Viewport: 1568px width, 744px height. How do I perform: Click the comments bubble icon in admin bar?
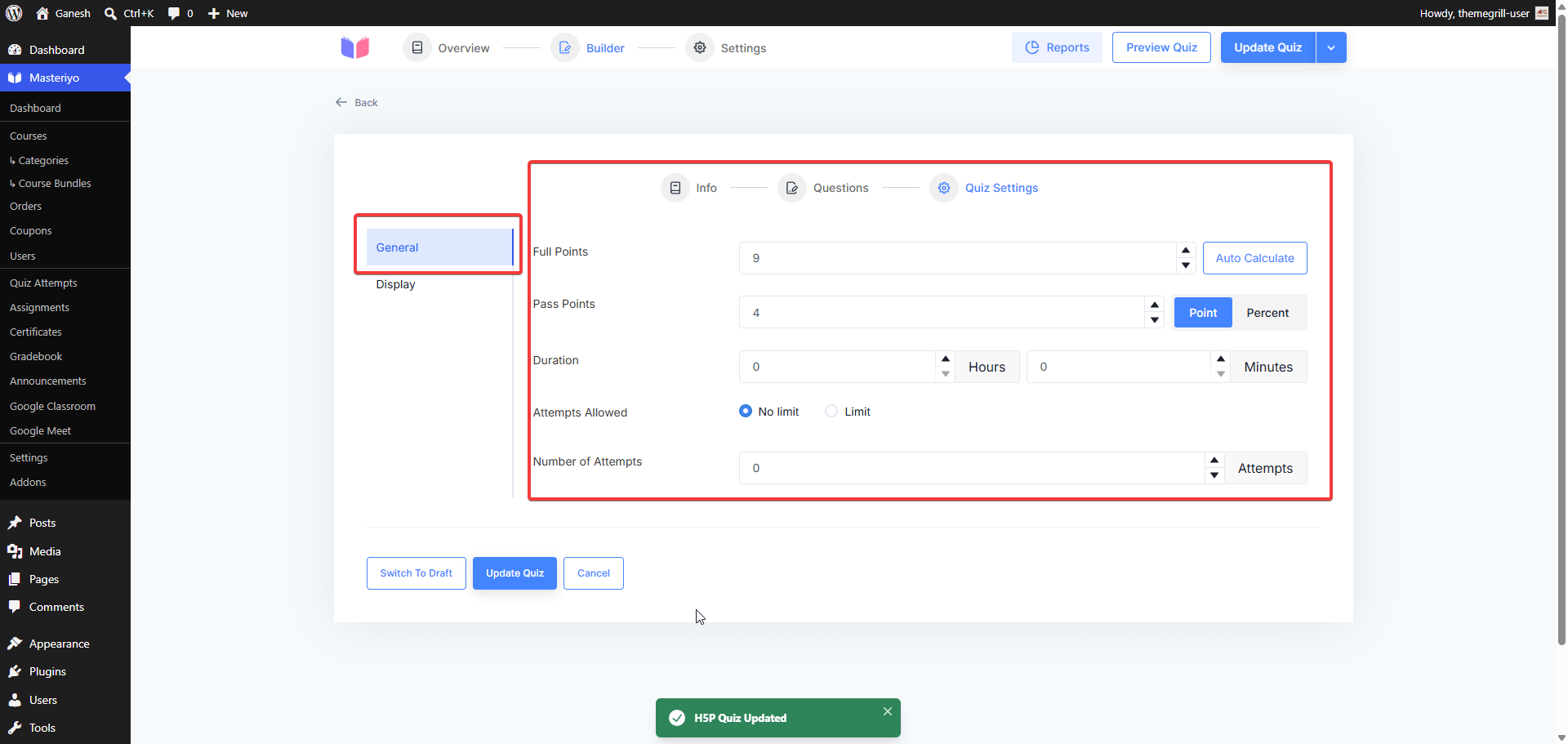tap(174, 13)
